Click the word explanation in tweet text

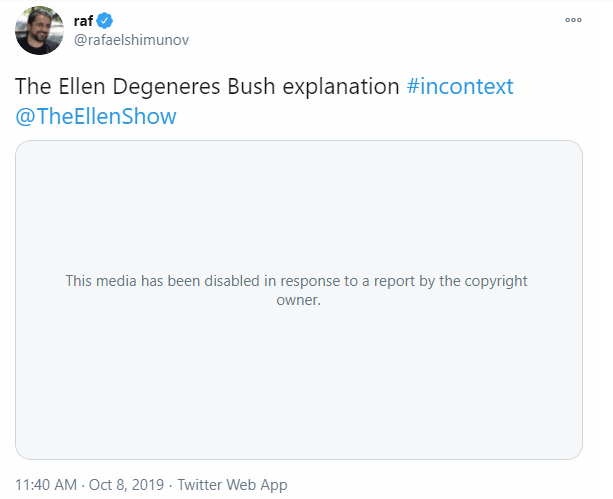point(341,87)
